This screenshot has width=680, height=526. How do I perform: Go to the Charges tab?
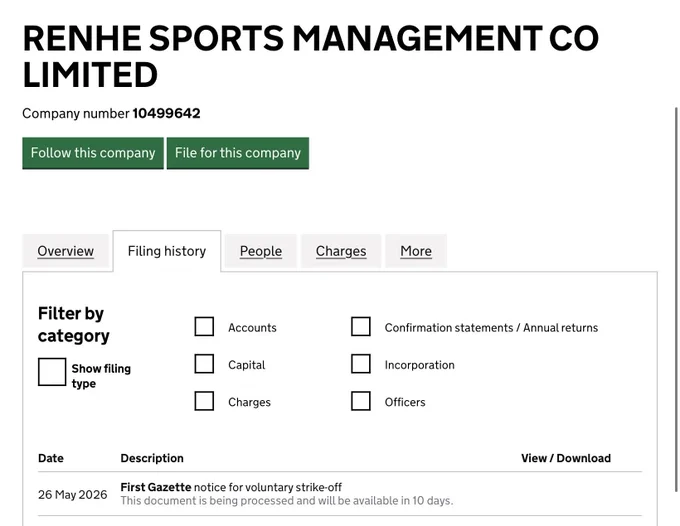pyautogui.click(x=341, y=251)
